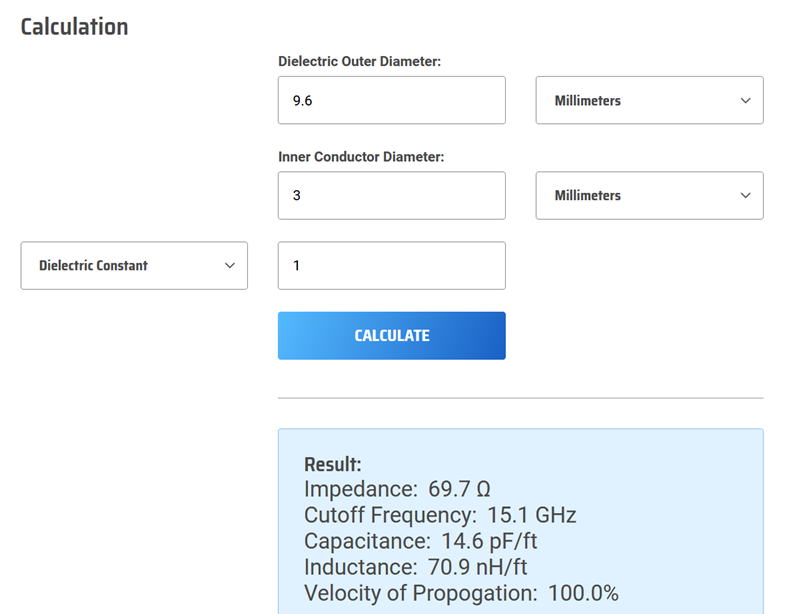Click the chevron arrow beside Dielectric Constant
Screen dimensions: 800x614
coord(229,266)
